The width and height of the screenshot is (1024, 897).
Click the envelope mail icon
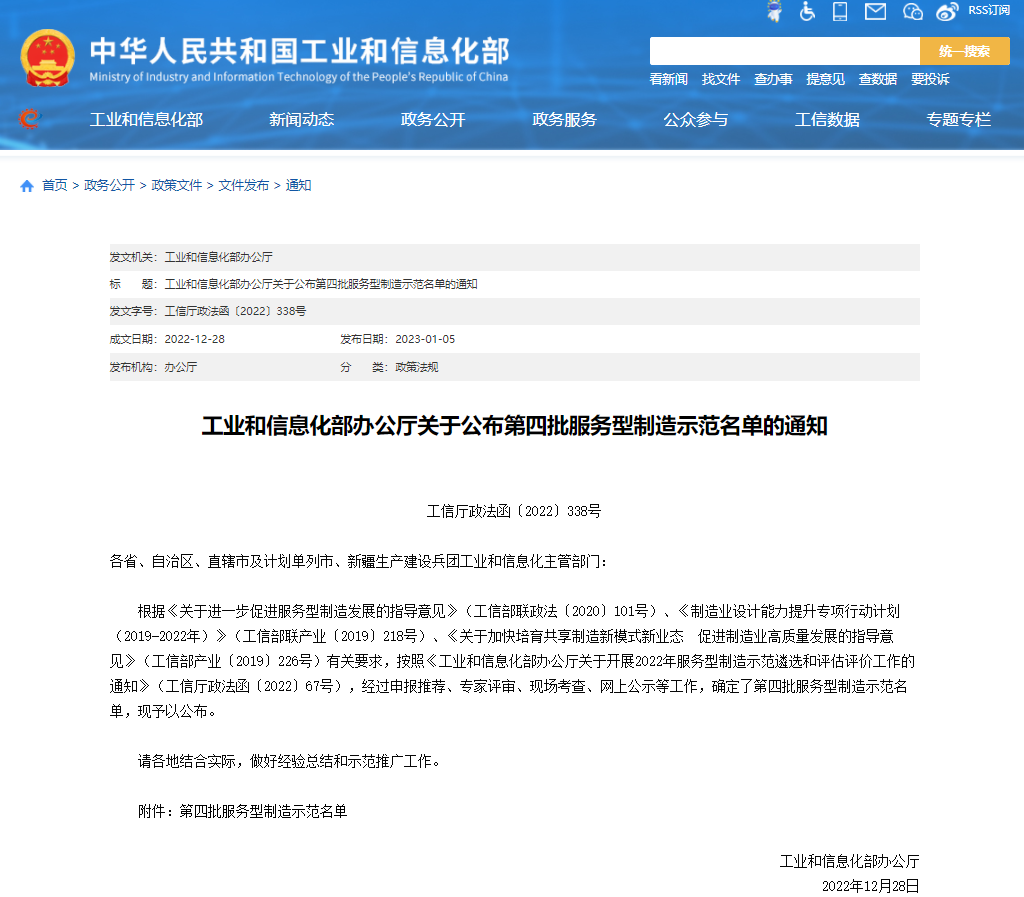coord(875,11)
